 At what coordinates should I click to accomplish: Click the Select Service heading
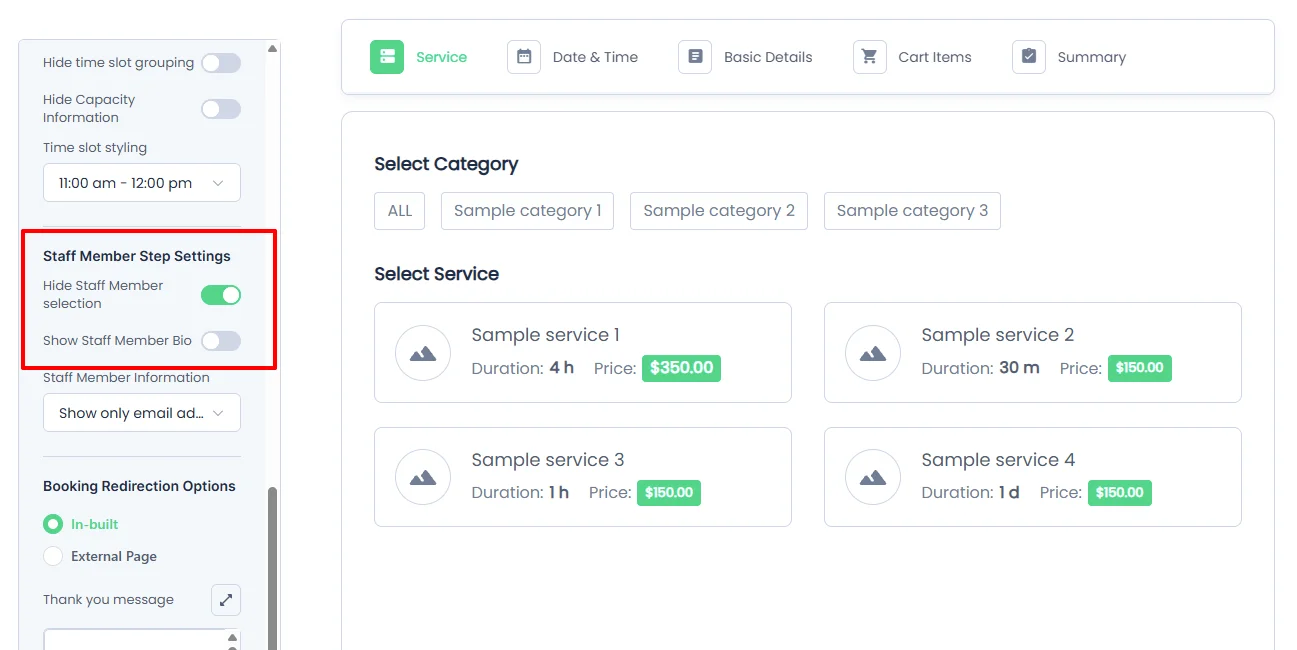(437, 274)
